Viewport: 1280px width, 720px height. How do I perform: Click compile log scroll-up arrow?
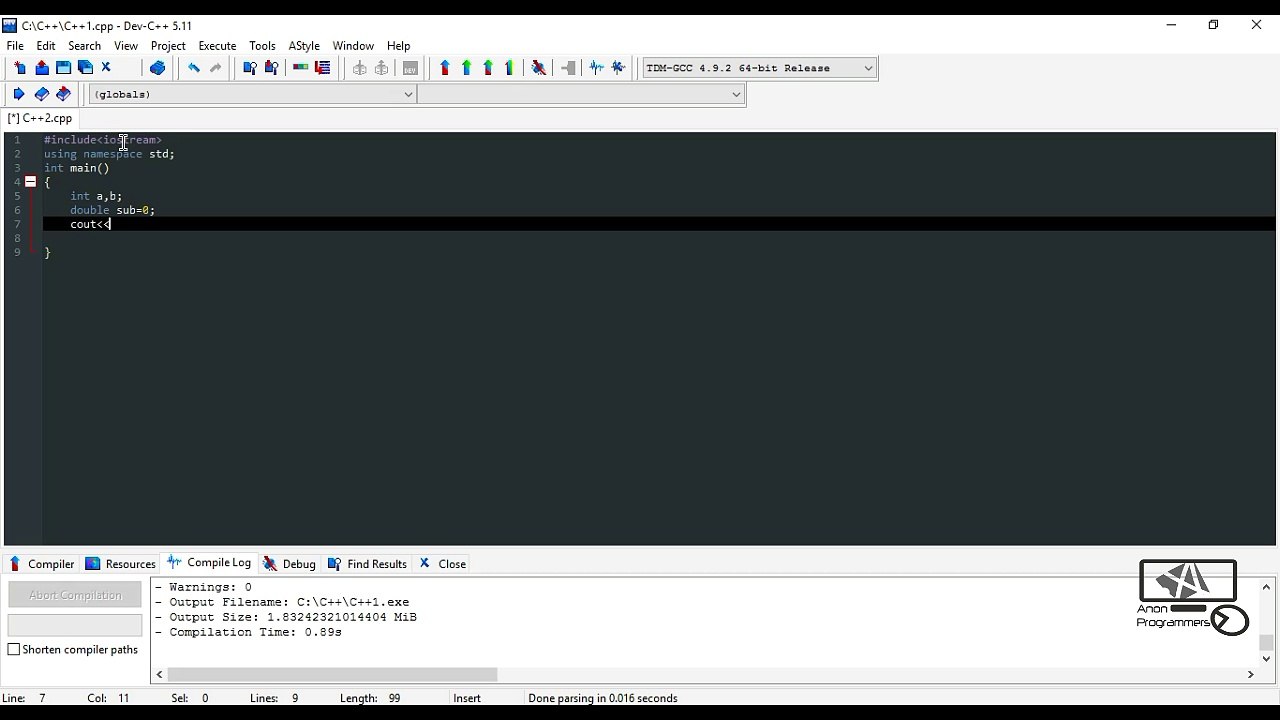[1266, 587]
